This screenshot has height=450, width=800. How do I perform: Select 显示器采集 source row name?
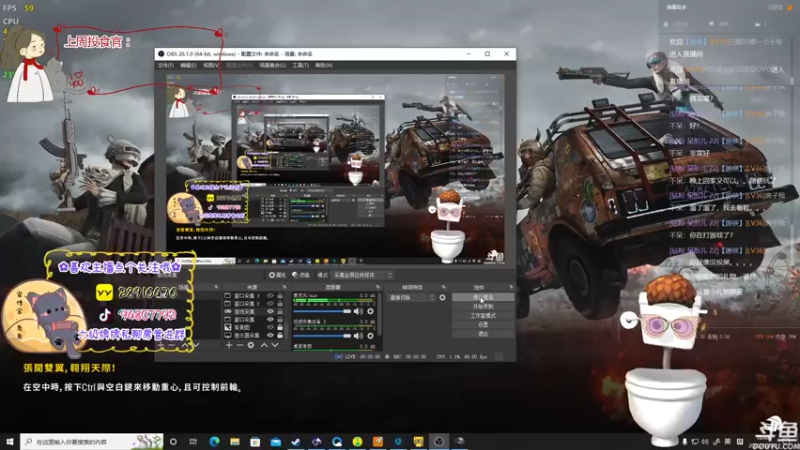[245, 336]
